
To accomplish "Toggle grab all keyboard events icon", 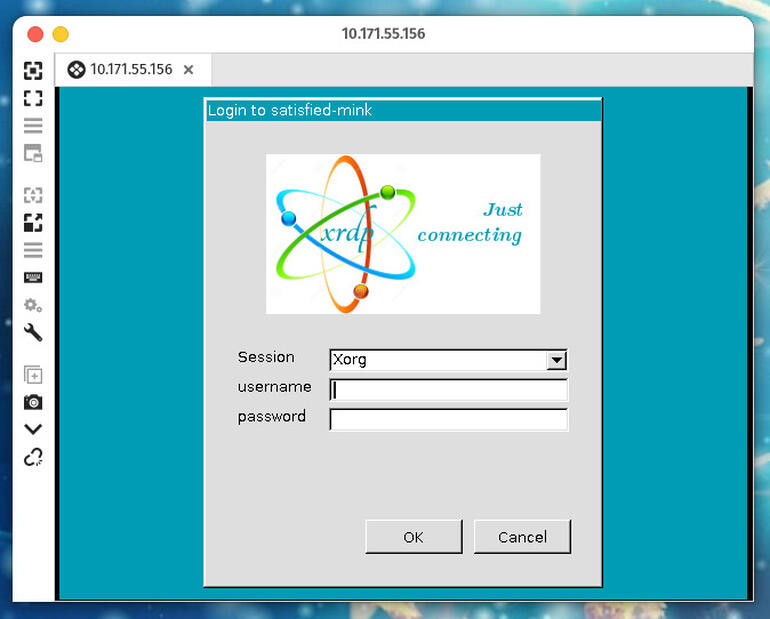I will pos(33,278).
